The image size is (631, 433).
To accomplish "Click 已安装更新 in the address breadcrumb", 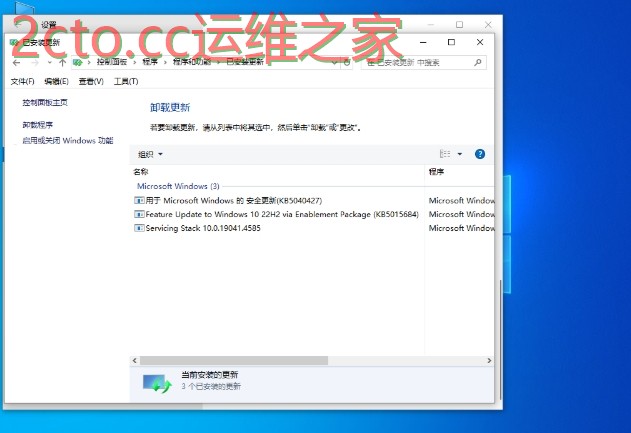I will [245, 62].
